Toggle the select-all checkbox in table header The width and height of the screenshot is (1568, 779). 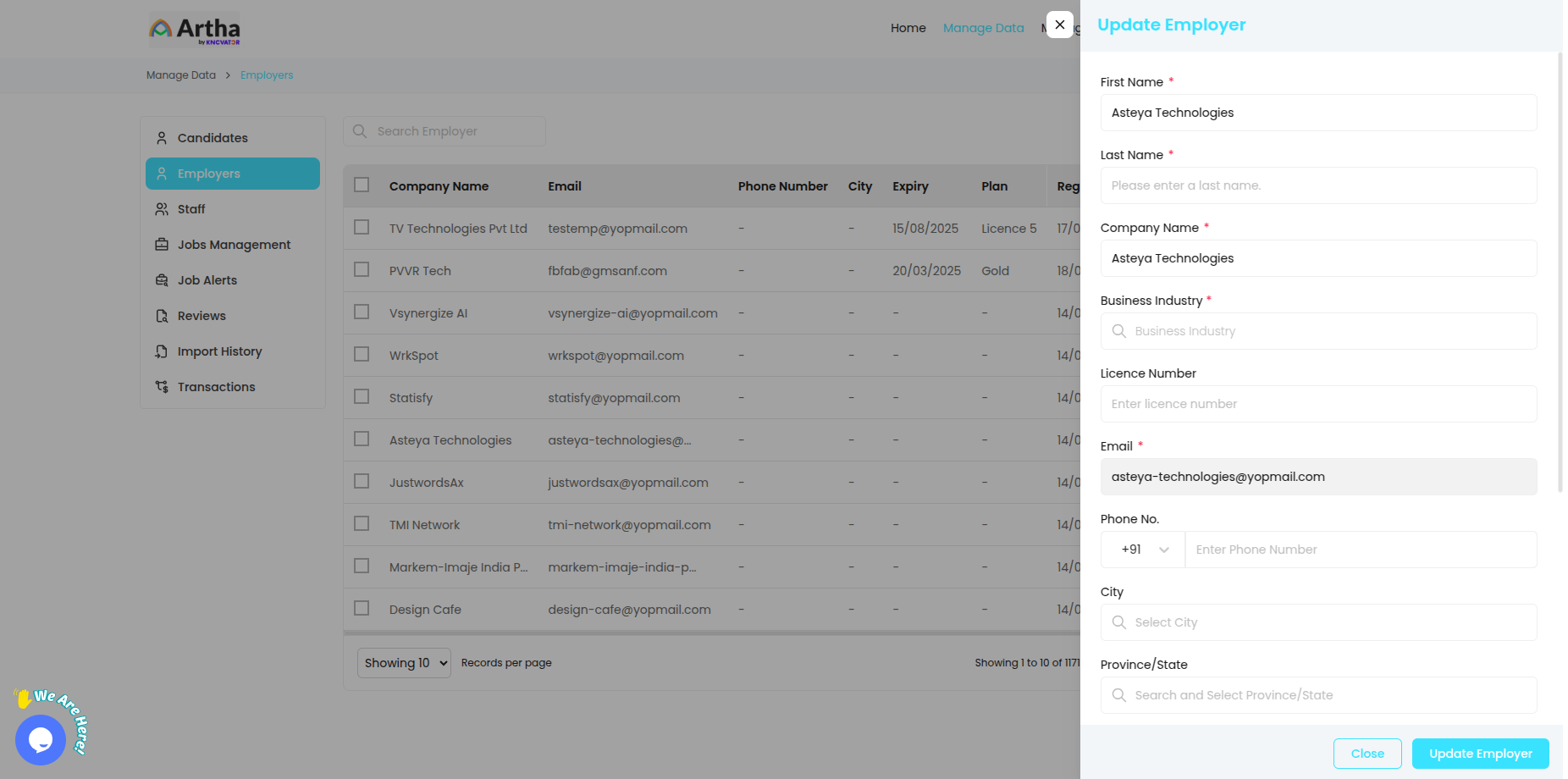[362, 185]
